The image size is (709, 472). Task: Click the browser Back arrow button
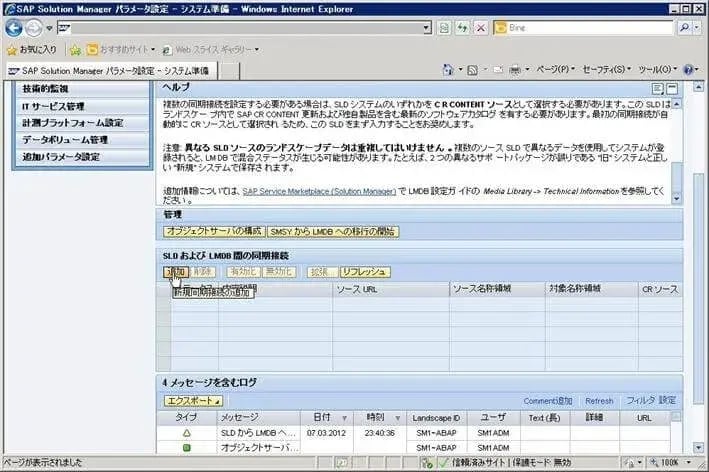[14, 28]
